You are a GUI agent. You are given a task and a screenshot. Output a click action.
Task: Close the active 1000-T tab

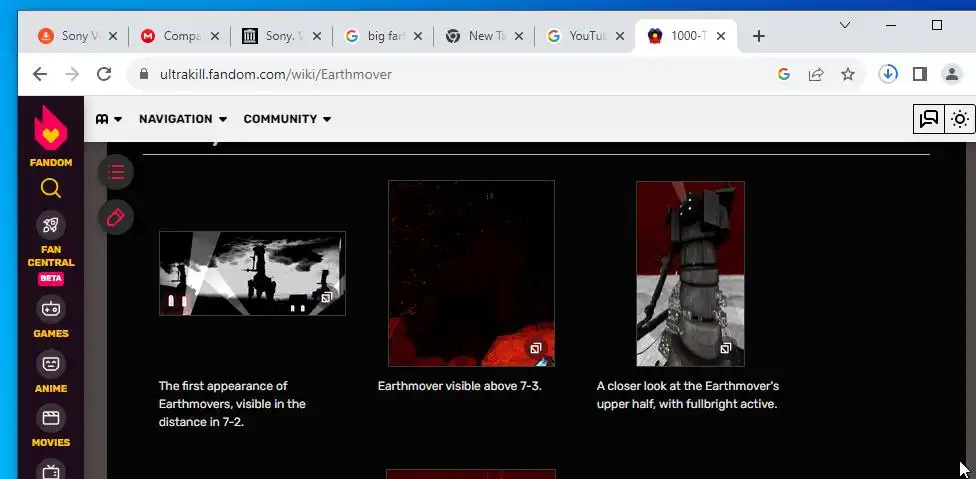[721, 36]
